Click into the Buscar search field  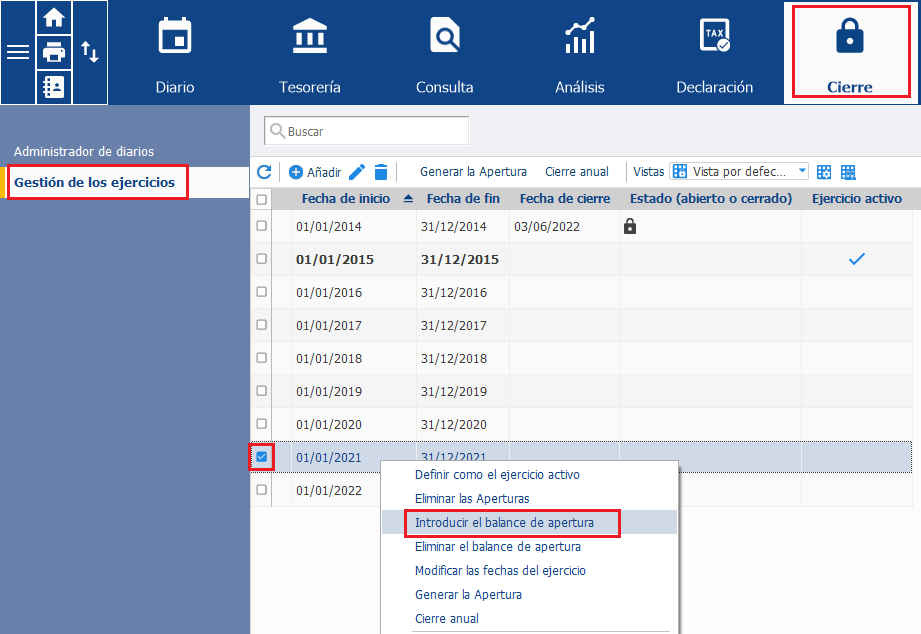pos(367,130)
